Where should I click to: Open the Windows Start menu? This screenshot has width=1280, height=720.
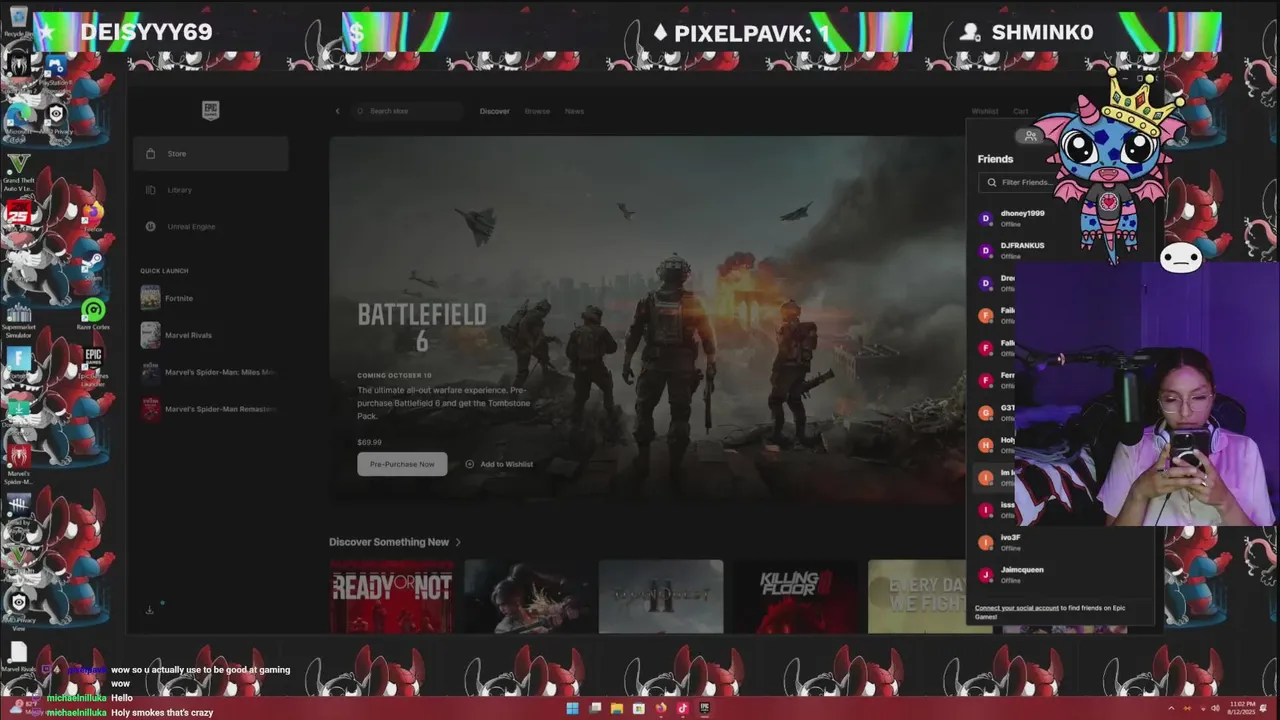(572, 708)
